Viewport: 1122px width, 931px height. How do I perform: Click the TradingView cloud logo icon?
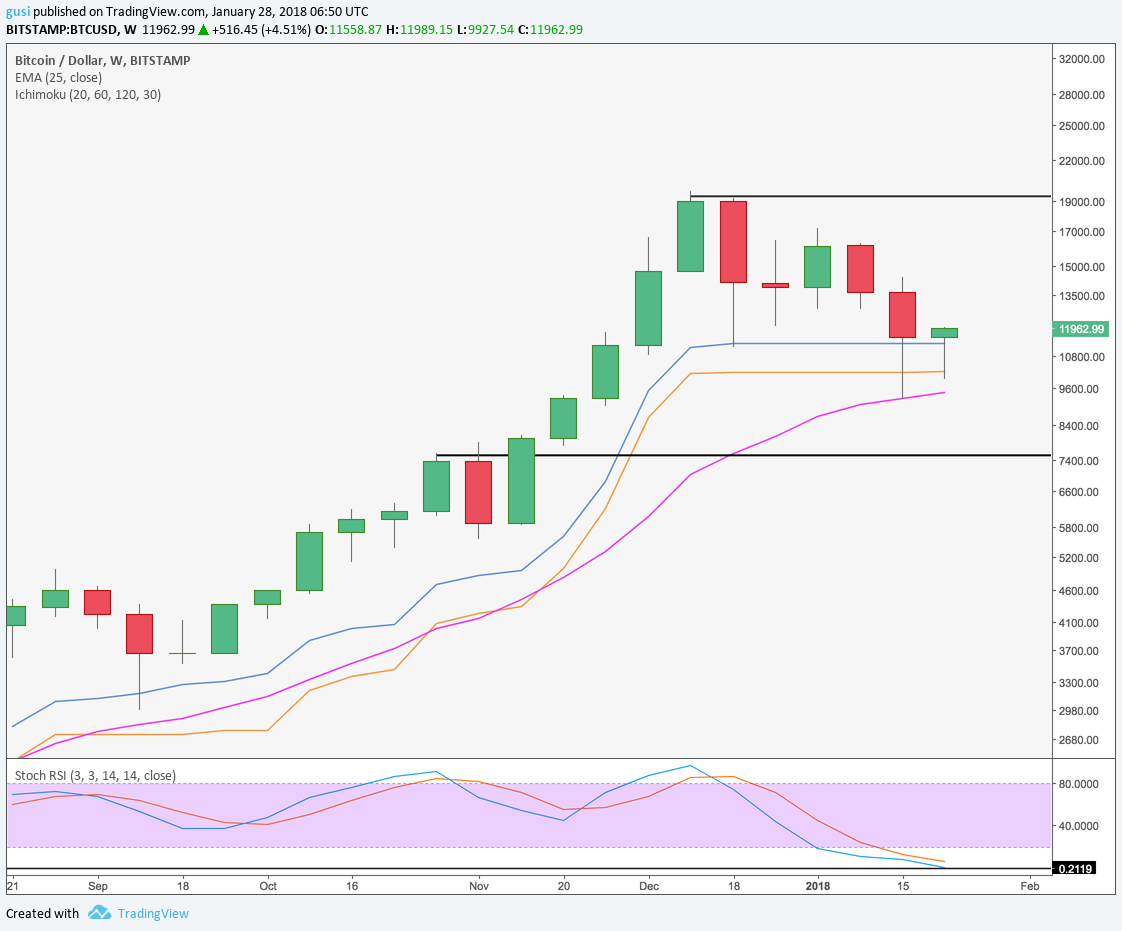99,913
